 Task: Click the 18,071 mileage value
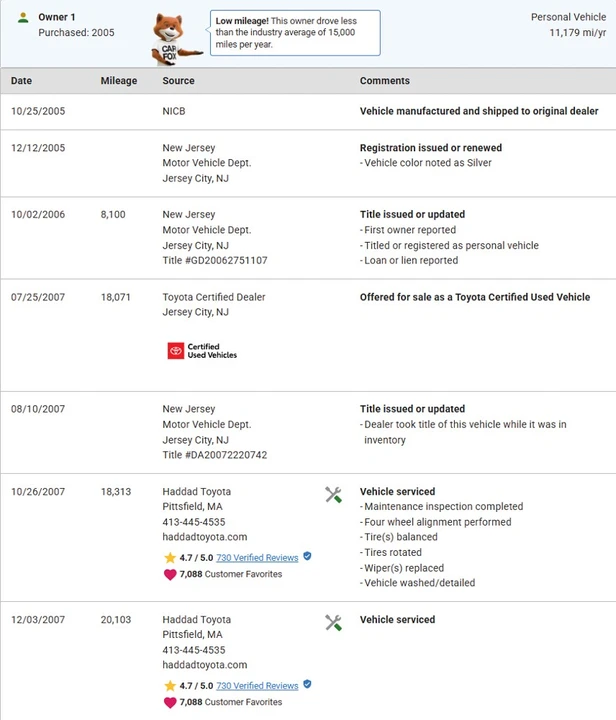[x=116, y=297]
